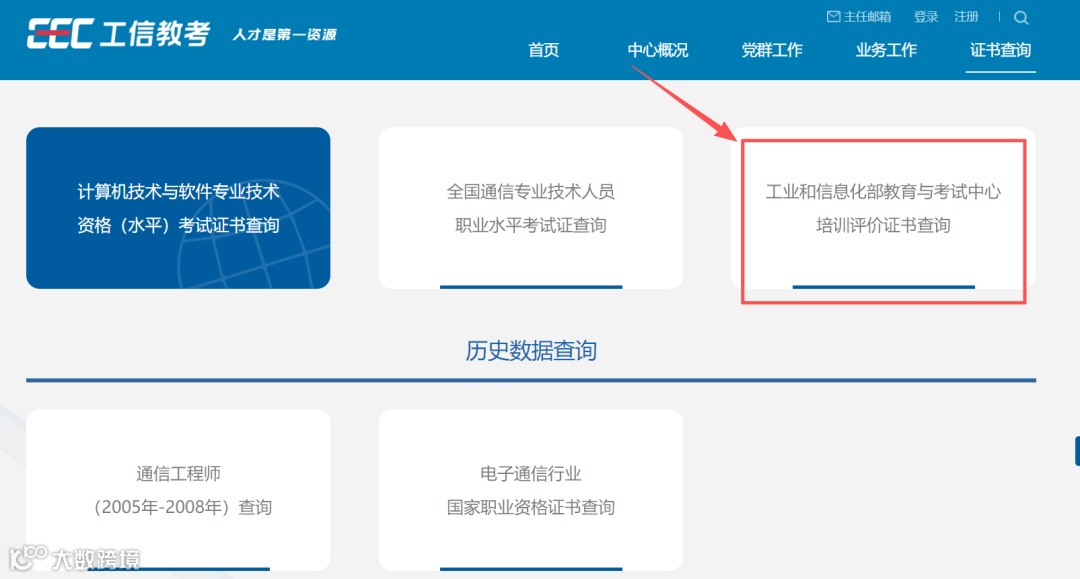The width and height of the screenshot is (1080, 579).
Task: Open 通信工程师（2005年-2008年）查询 card
Action: [x=178, y=490]
